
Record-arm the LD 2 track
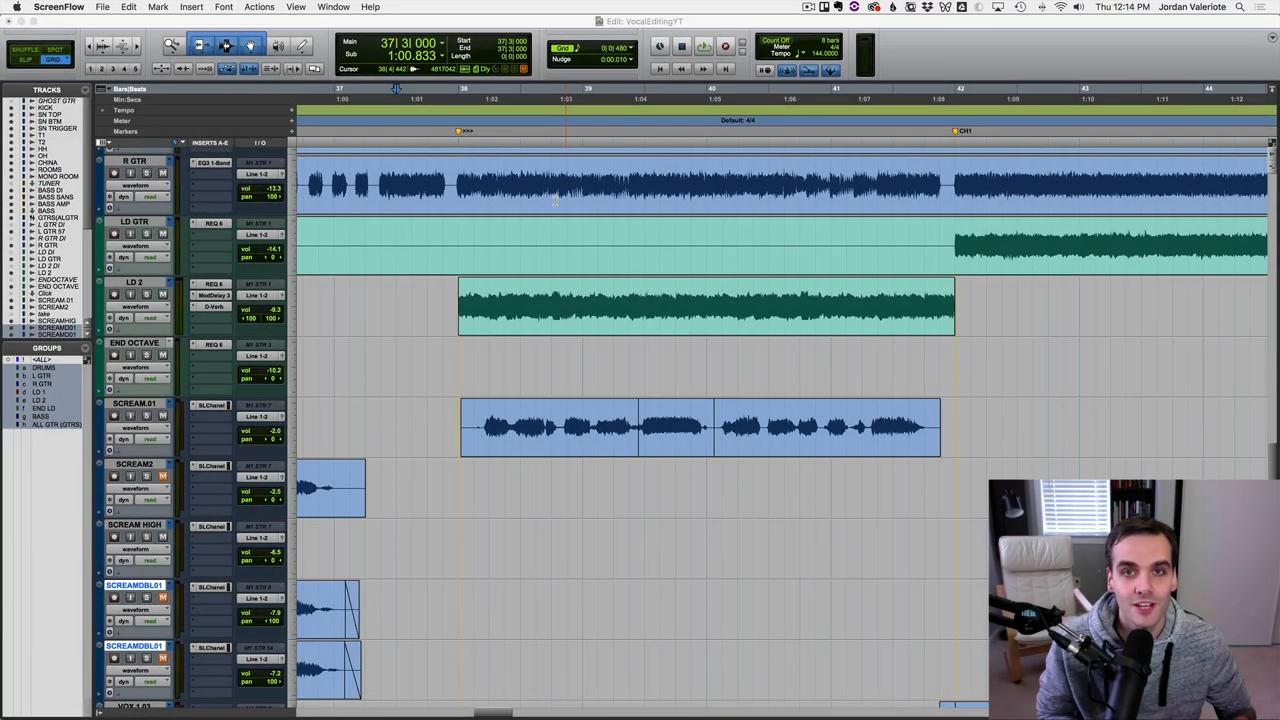click(114, 294)
